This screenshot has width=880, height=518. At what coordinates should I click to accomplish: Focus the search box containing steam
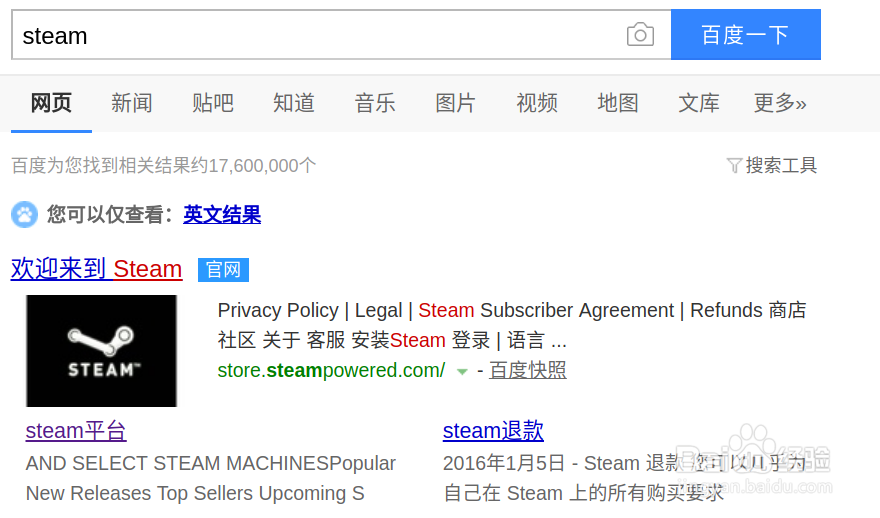(x=341, y=34)
